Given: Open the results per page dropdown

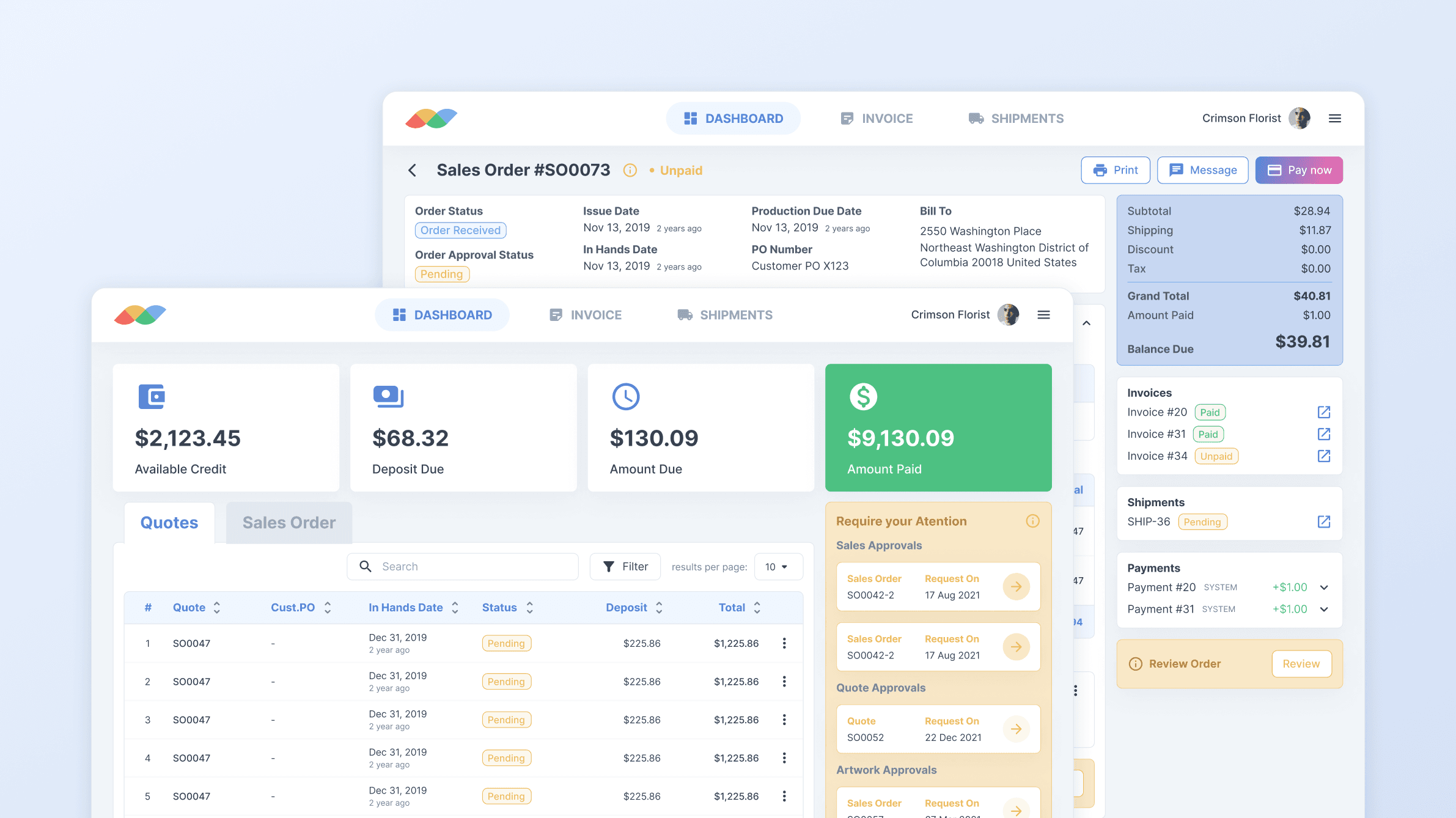Looking at the screenshot, I should pos(778,567).
